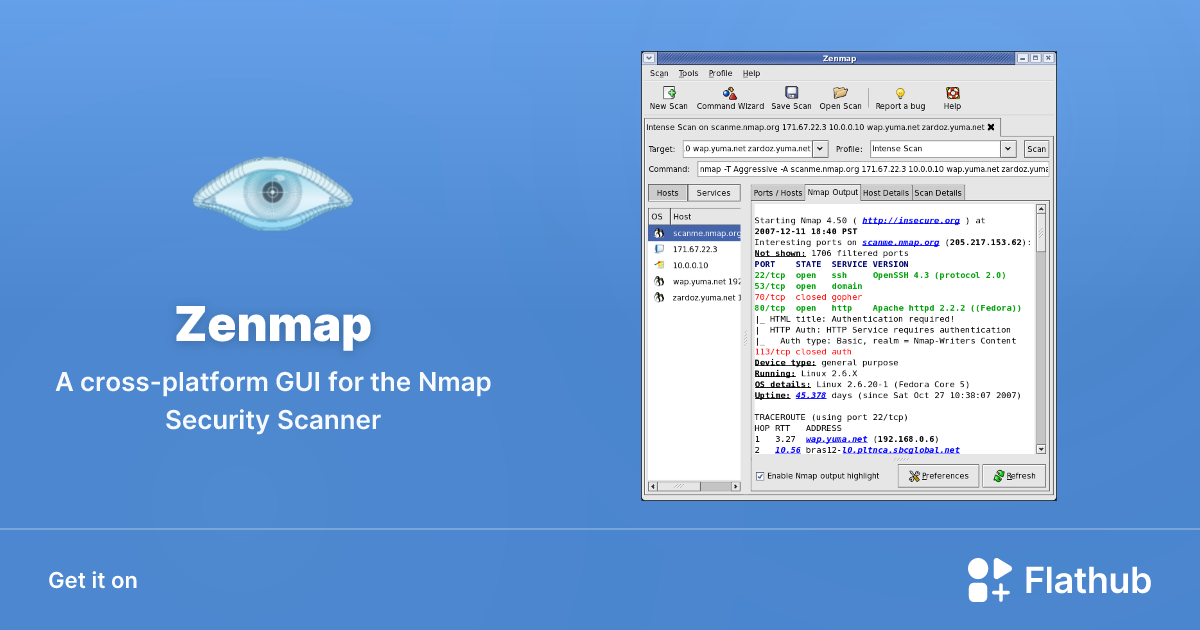Select host scanme.nmap.org in host list
The width and height of the screenshot is (1200, 630).
click(705, 233)
